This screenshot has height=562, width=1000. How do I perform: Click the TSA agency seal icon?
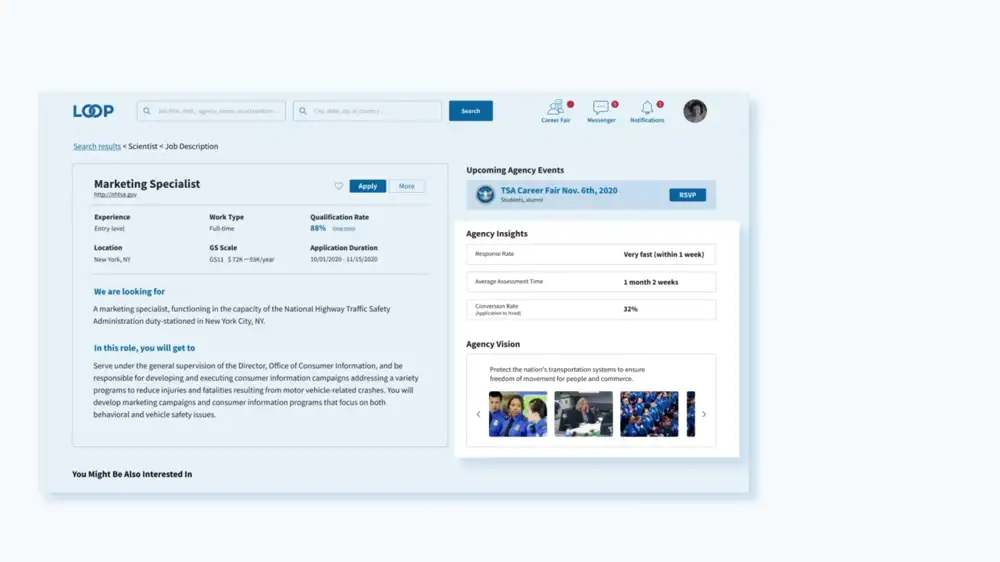pyautogui.click(x=485, y=195)
